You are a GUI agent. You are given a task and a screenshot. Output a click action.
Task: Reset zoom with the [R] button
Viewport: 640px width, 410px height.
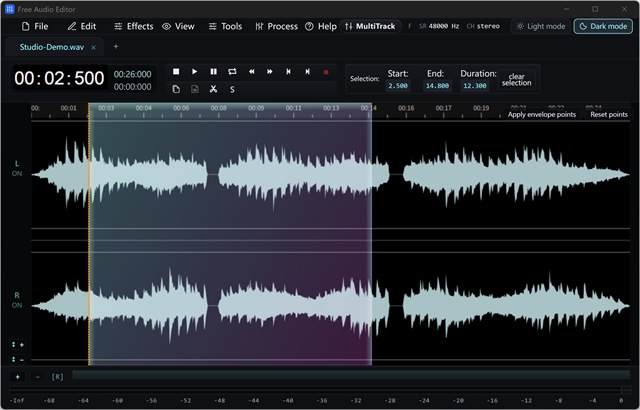(58, 377)
